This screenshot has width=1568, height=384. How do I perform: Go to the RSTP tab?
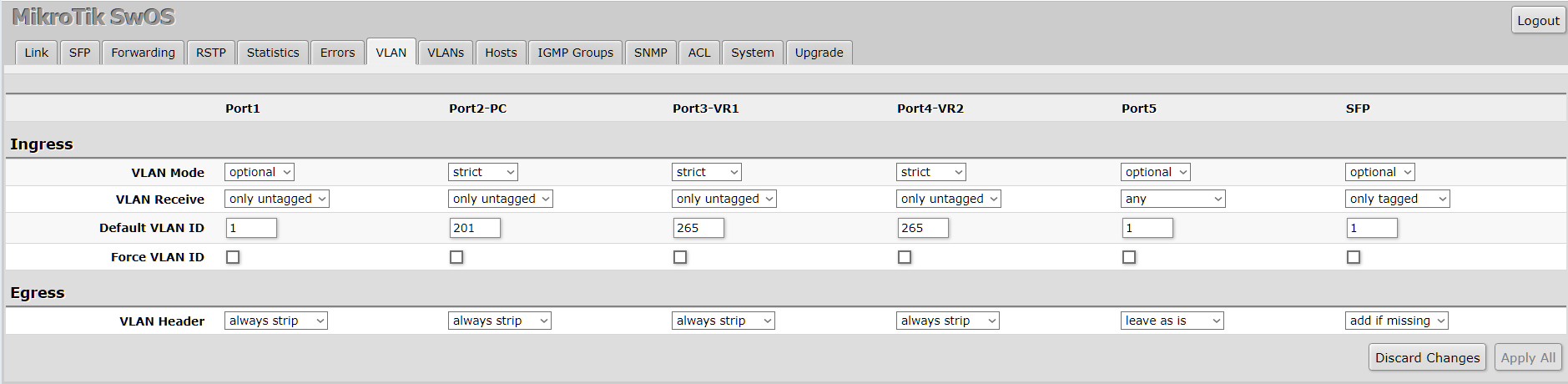pos(211,53)
